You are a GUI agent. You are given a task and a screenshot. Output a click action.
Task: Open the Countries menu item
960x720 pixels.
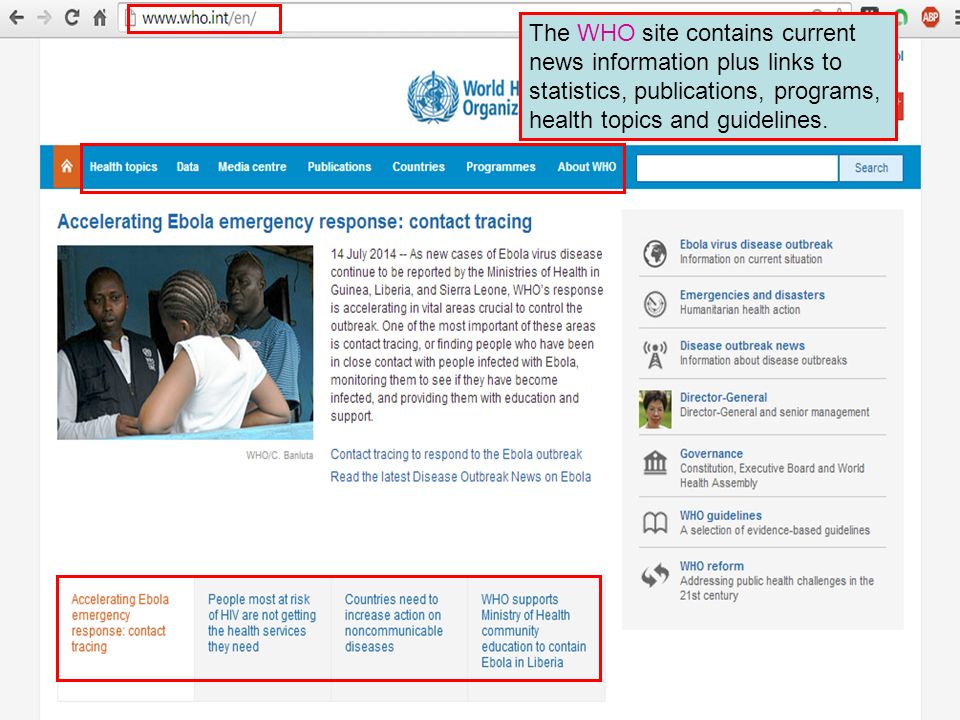point(419,167)
